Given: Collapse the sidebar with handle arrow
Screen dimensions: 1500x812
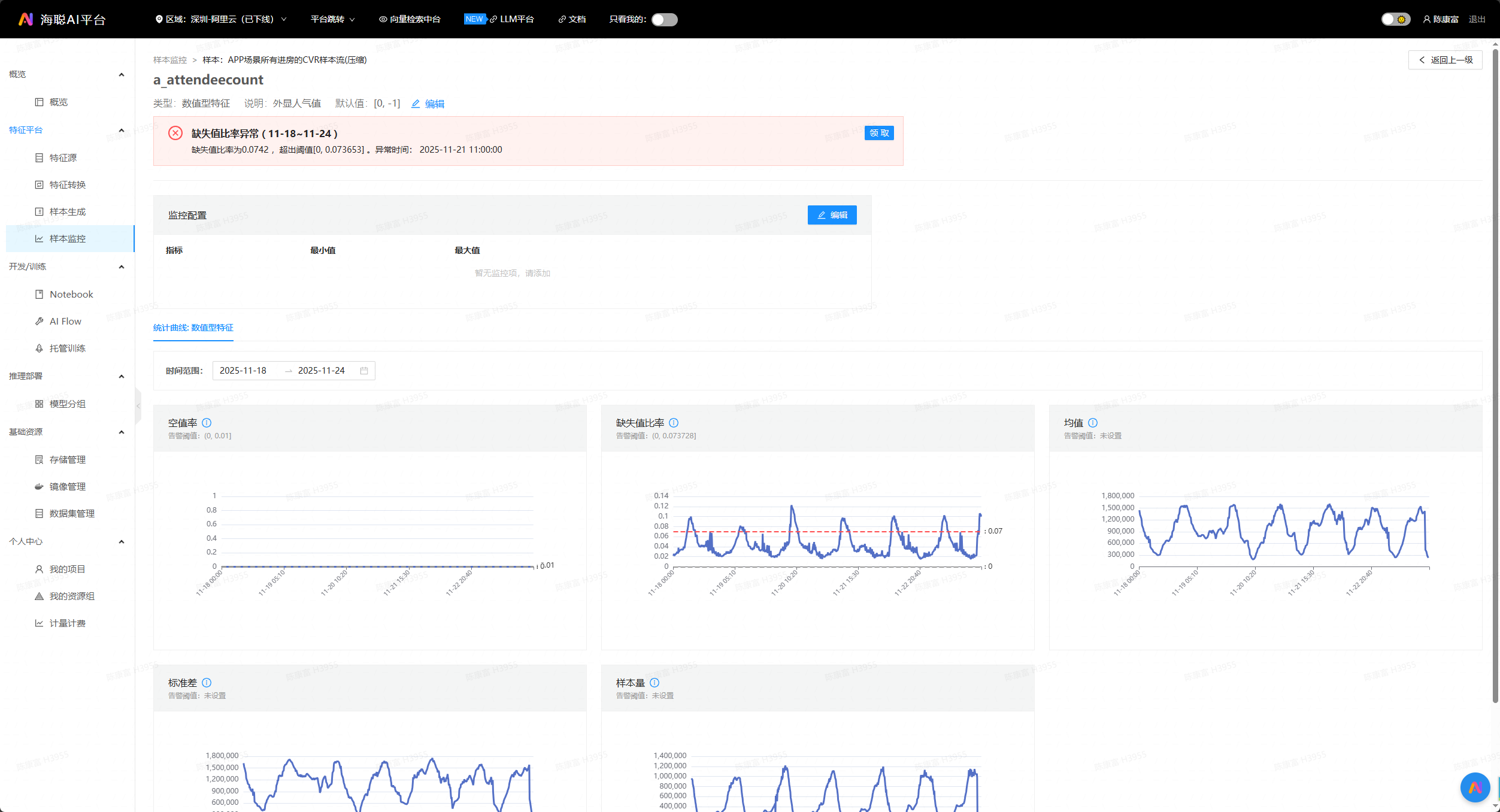Looking at the screenshot, I should tap(138, 406).
